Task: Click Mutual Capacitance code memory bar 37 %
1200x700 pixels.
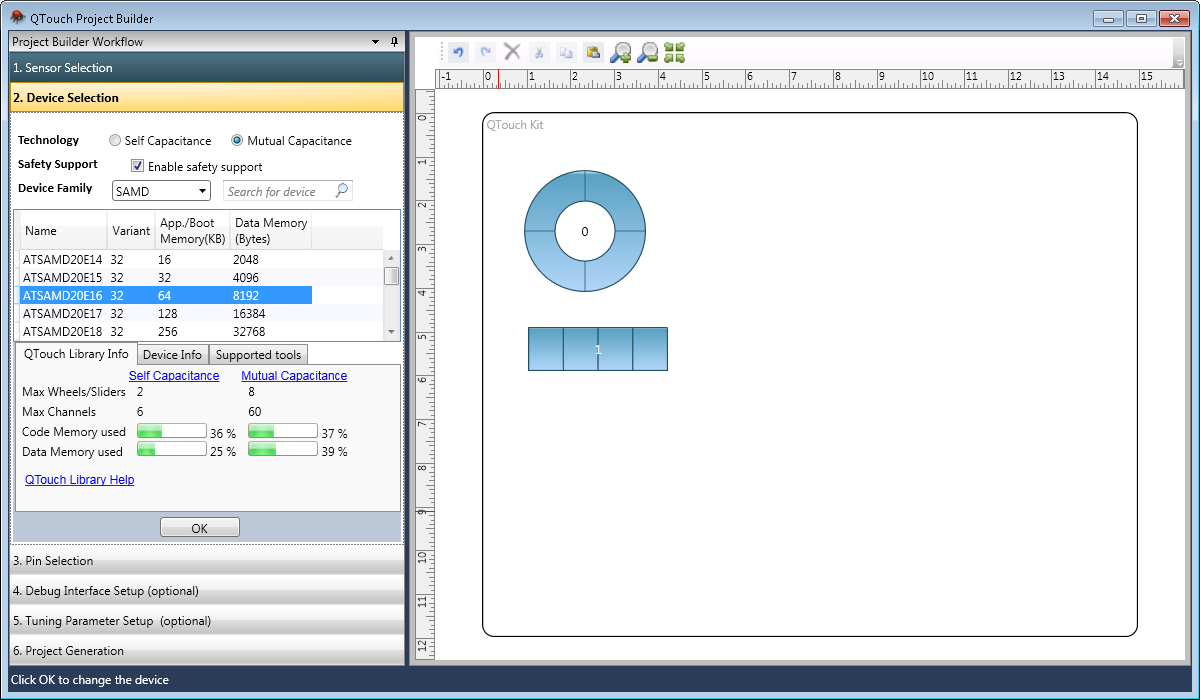Action: [x=283, y=431]
